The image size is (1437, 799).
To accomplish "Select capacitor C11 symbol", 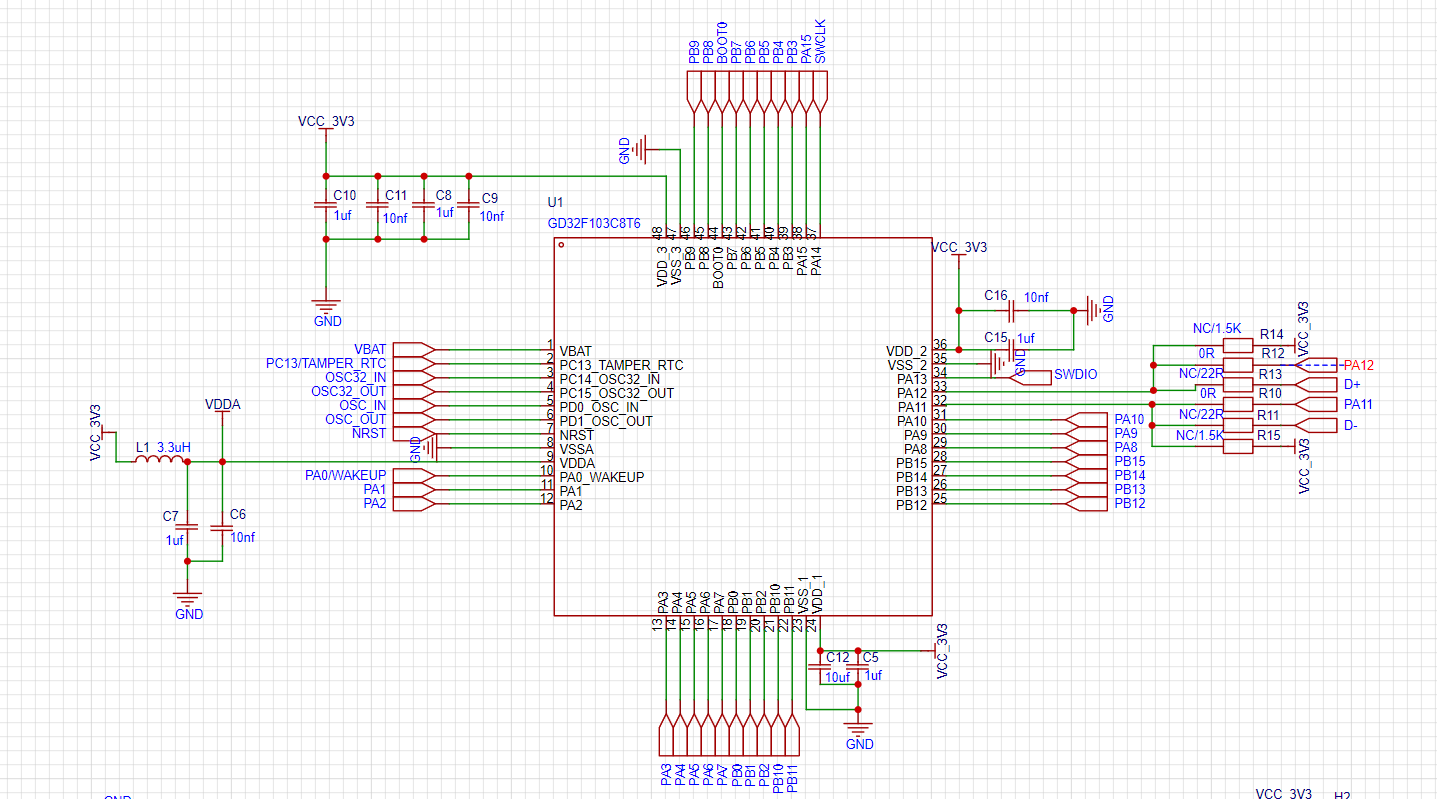I will click(x=377, y=205).
